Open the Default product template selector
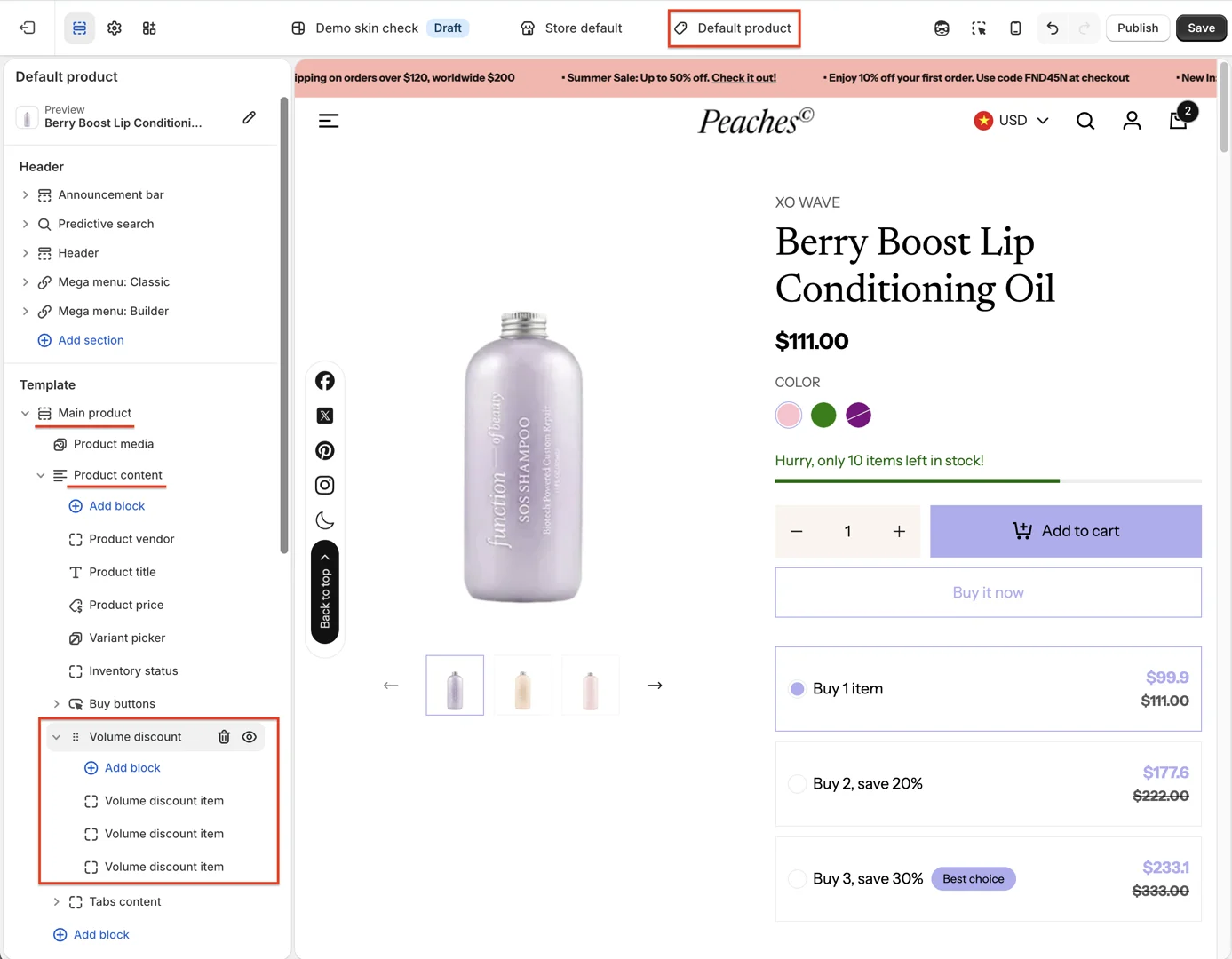Screen dimensions: 1232x959 [735, 28]
